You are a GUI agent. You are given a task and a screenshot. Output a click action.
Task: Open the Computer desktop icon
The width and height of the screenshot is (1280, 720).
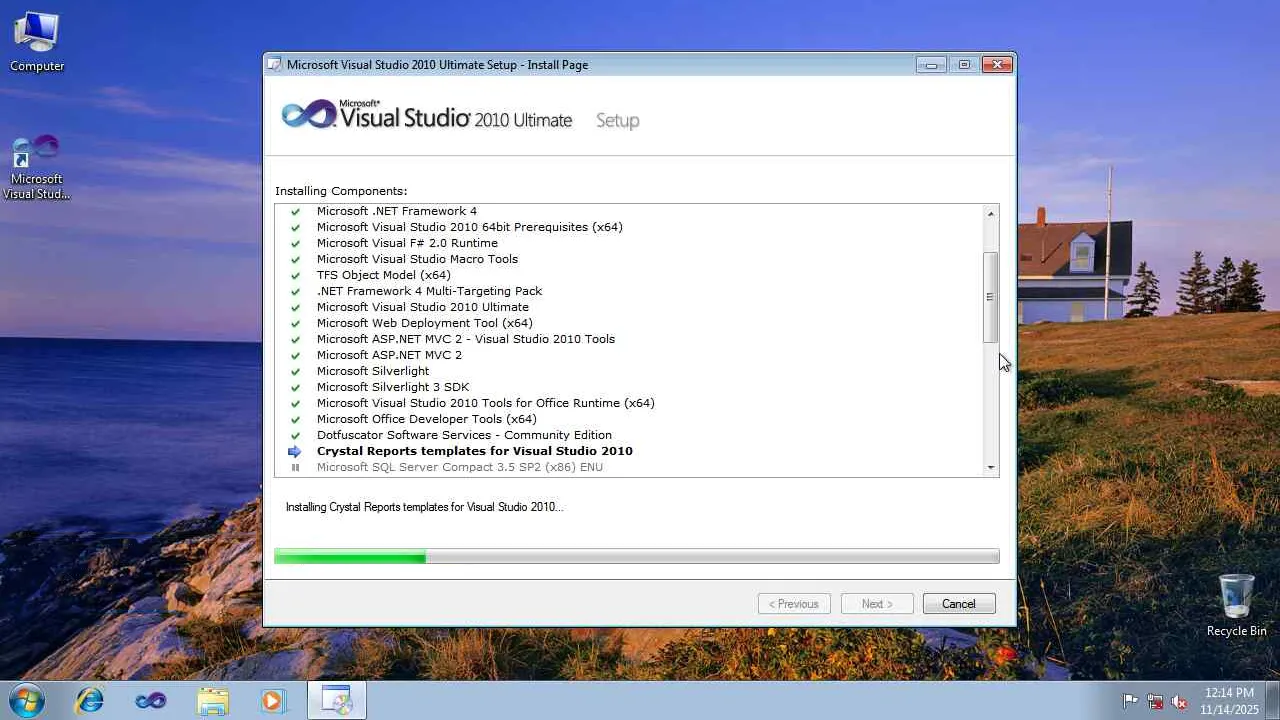37,42
